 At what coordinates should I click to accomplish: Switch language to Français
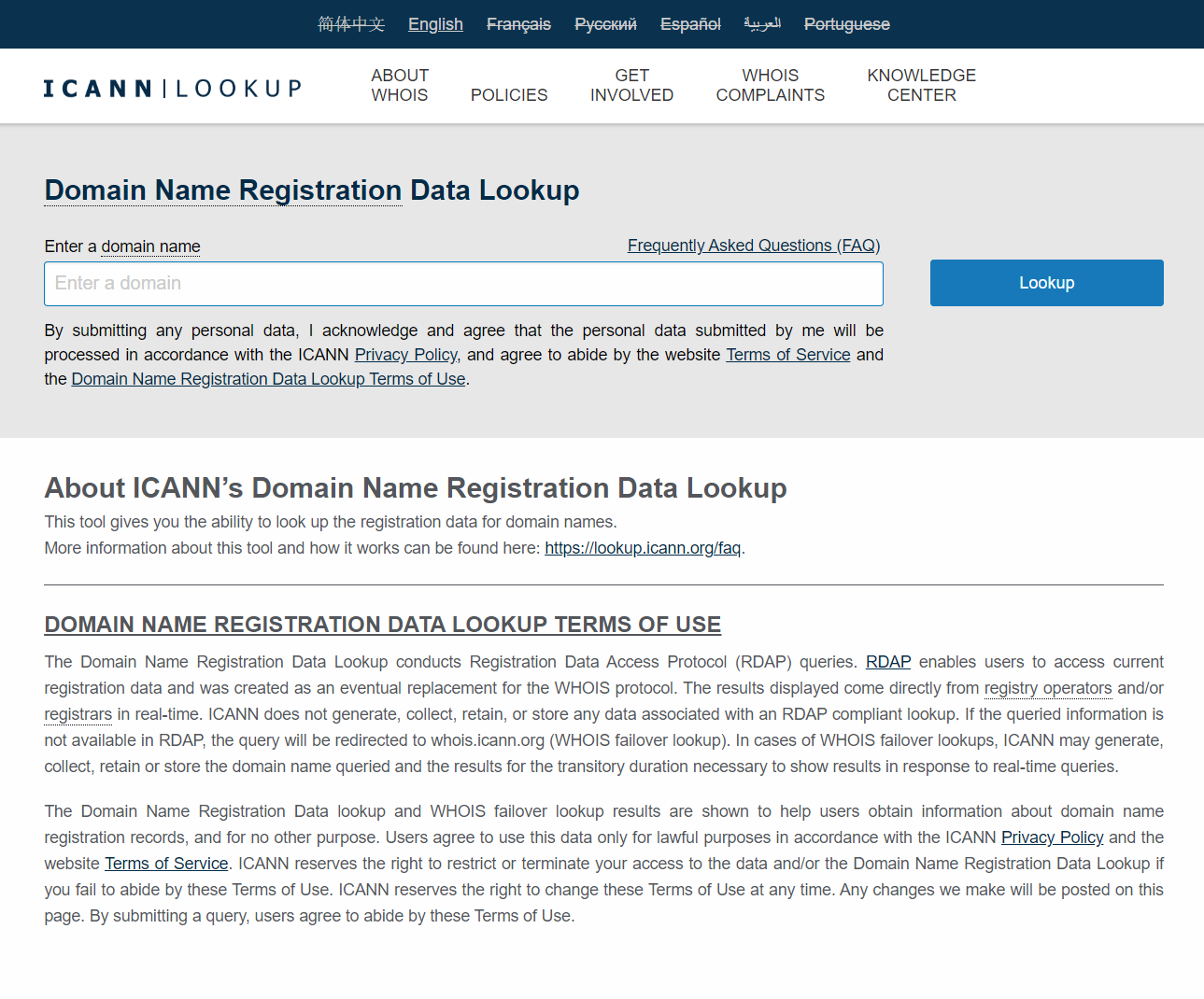click(518, 24)
